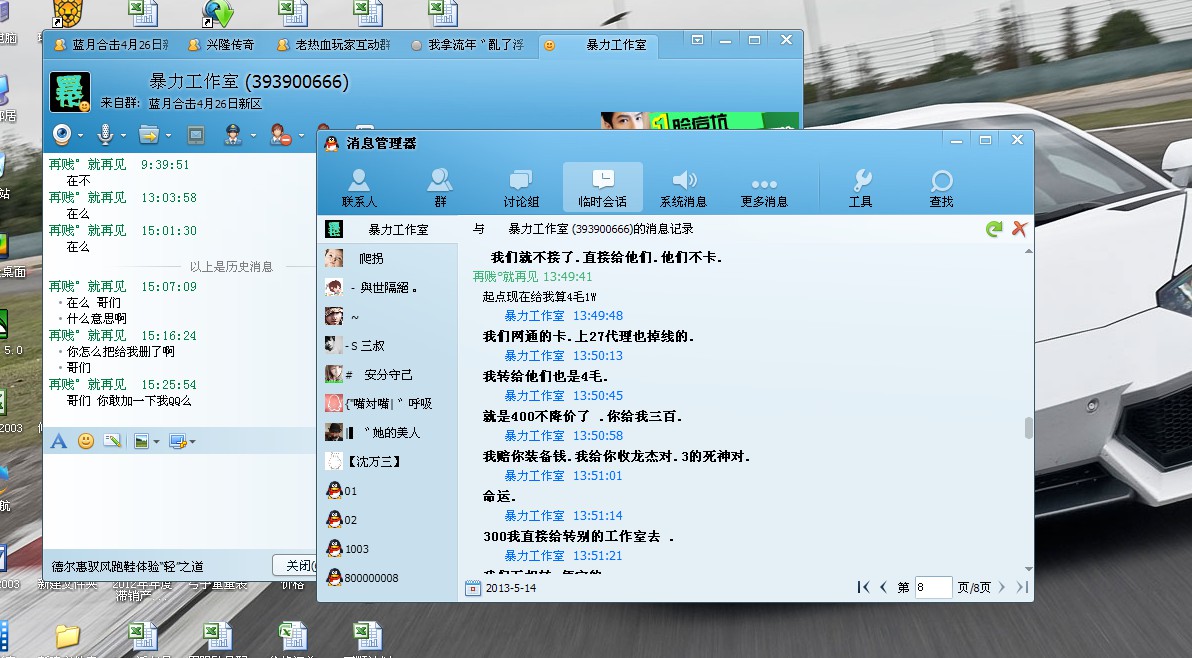Switch to 群 group messages view
This screenshot has height=658, width=1192.
click(440, 187)
